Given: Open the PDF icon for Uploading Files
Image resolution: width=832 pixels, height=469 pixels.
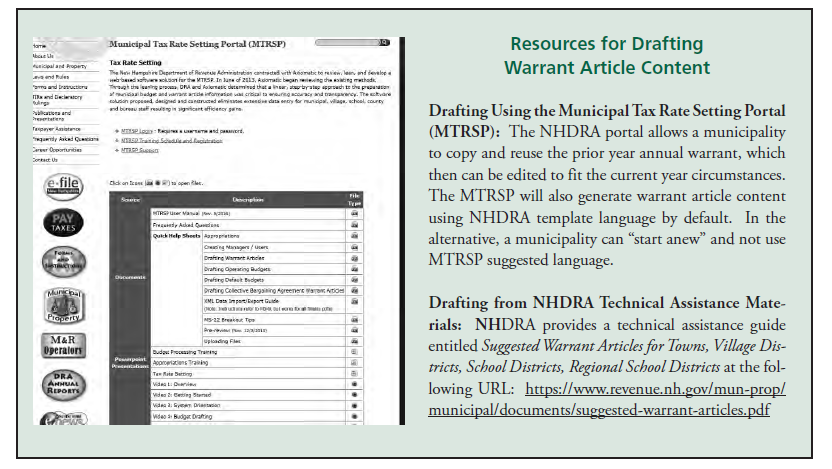Looking at the screenshot, I should (x=354, y=341).
